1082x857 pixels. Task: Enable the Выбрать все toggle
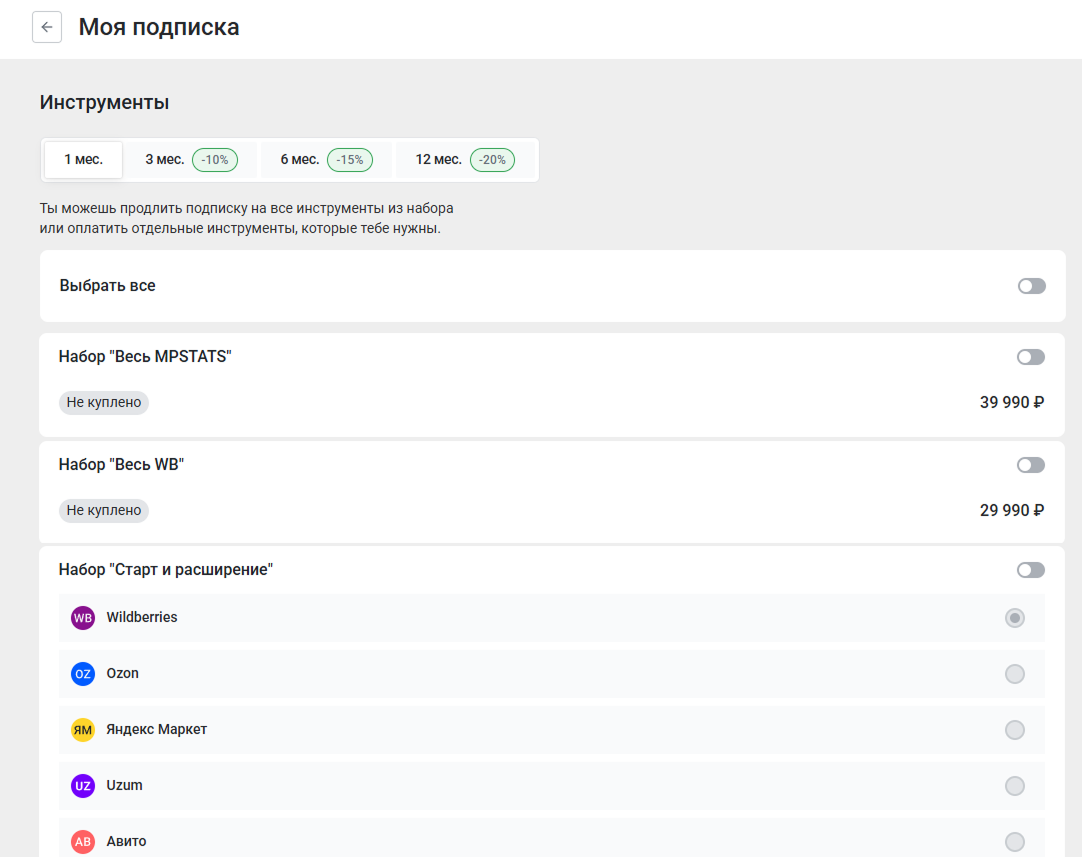click(1032, 286)
